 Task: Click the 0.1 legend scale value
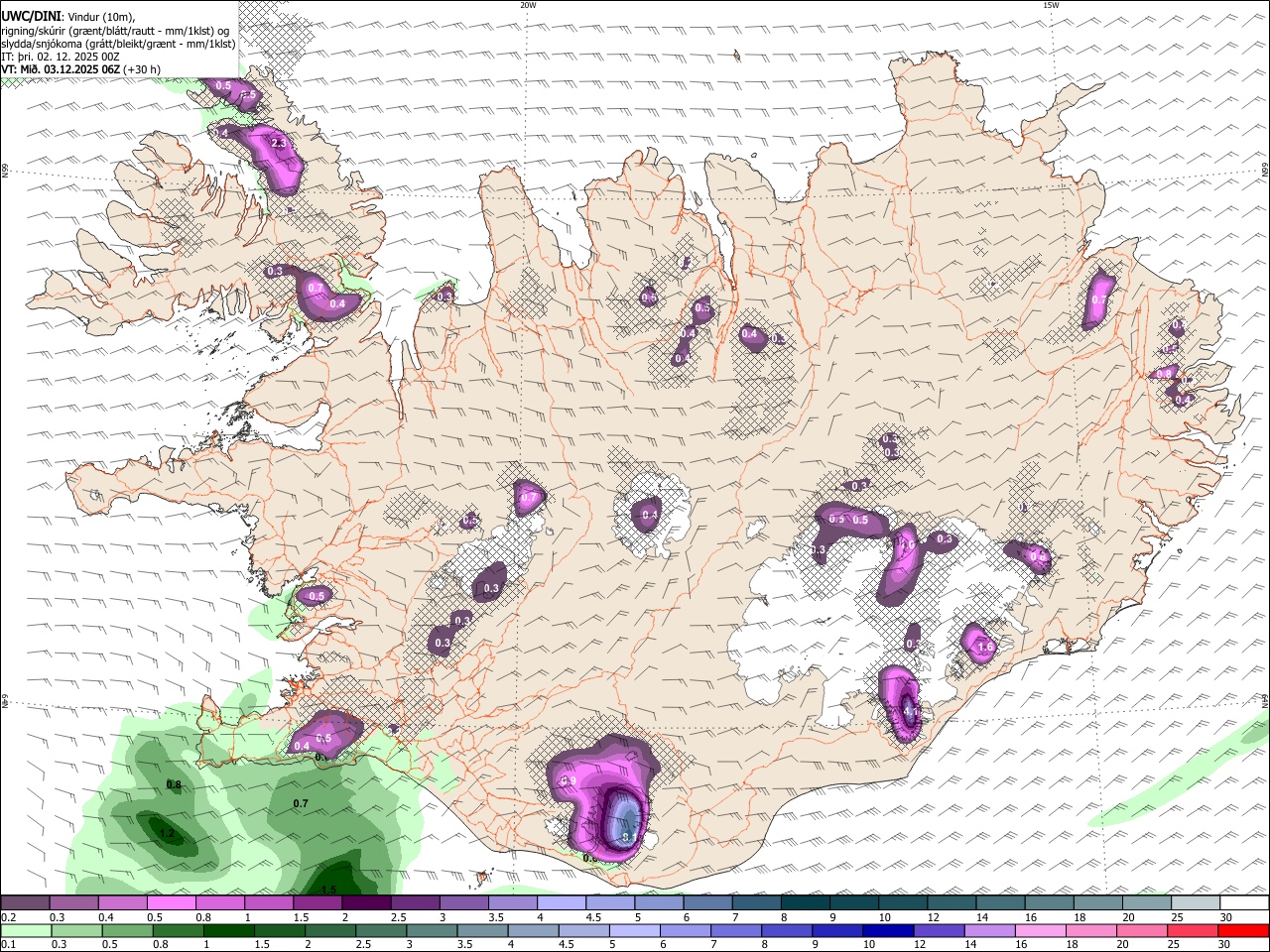8,944
